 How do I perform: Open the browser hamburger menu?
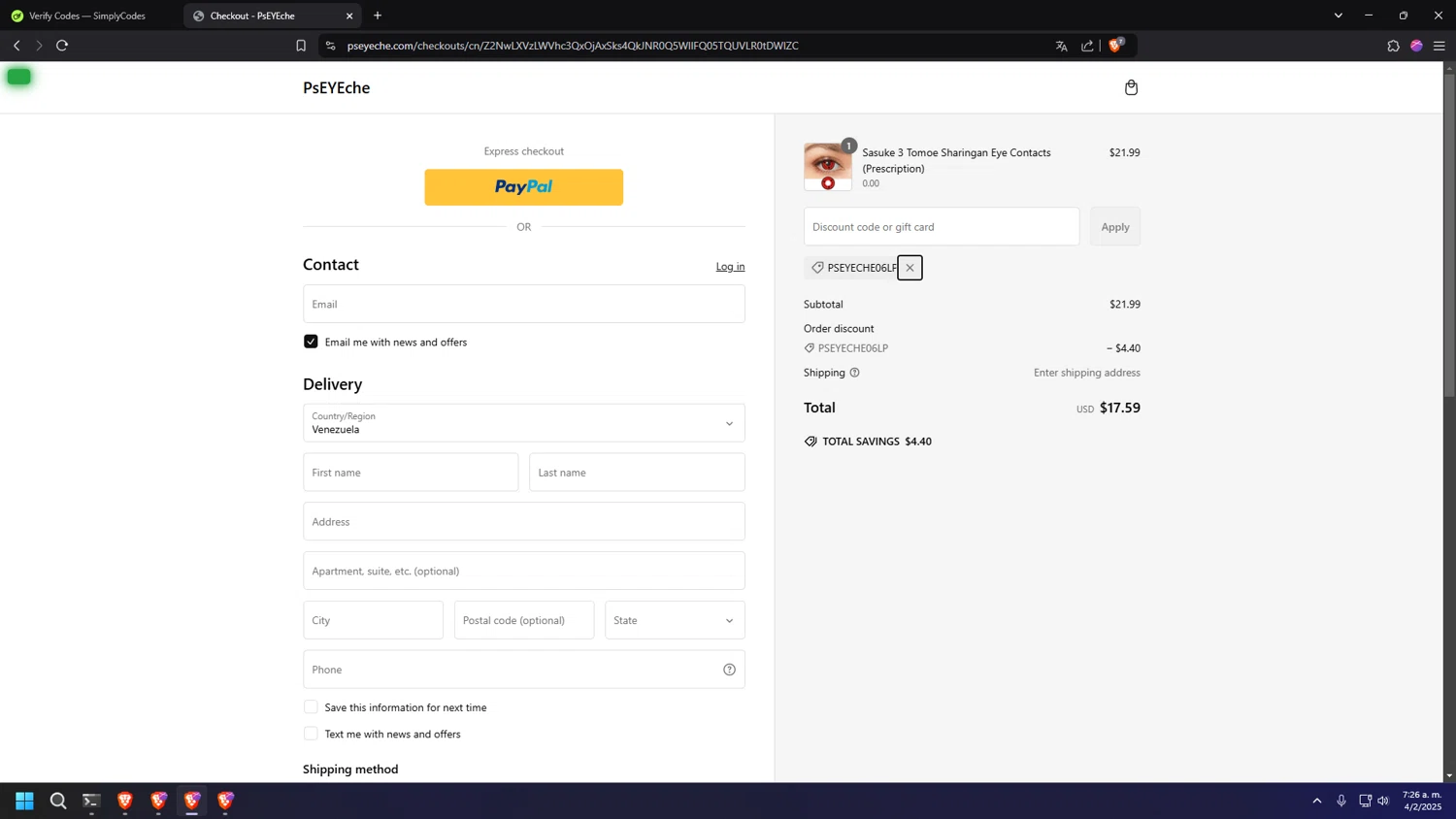tap(1439, 46)
